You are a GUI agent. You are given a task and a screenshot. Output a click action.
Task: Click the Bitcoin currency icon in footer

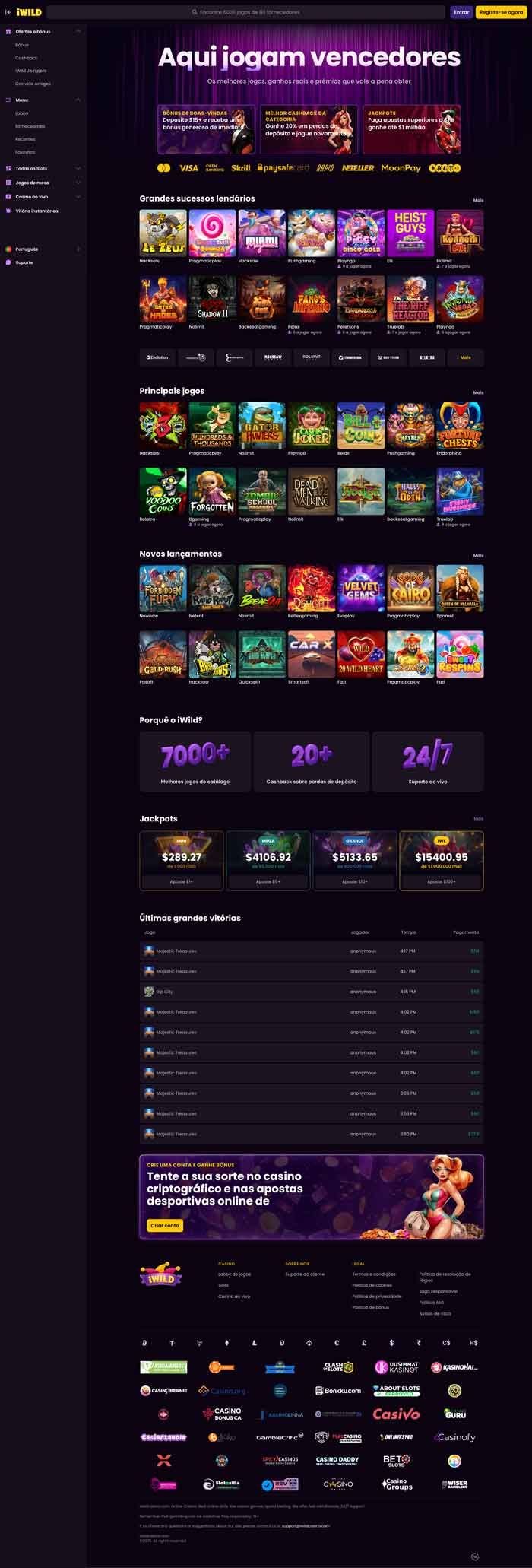[144, 1343]
